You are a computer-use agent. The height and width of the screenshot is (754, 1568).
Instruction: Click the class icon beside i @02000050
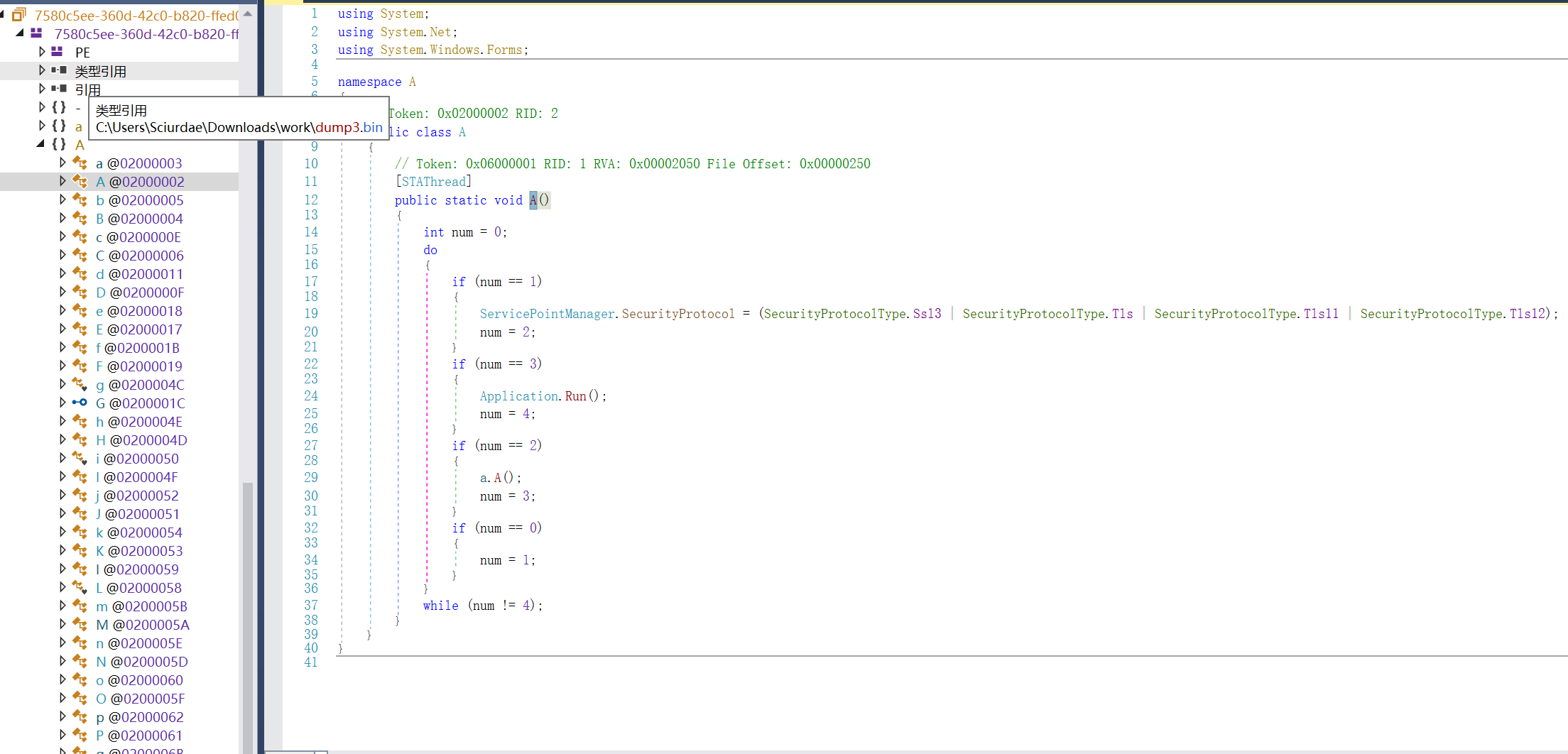pyautogui.click(x=80, y=459)
